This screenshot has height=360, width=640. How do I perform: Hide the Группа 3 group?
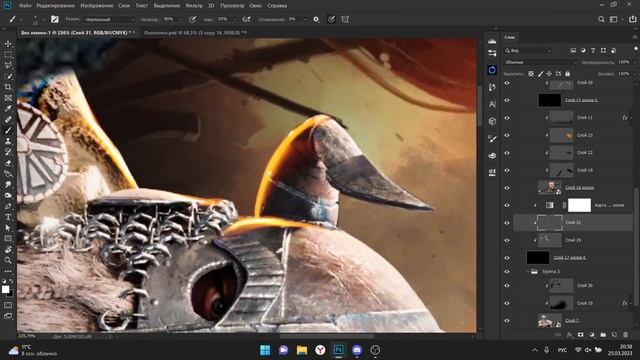pyautogui.click(x=507, y=271)
